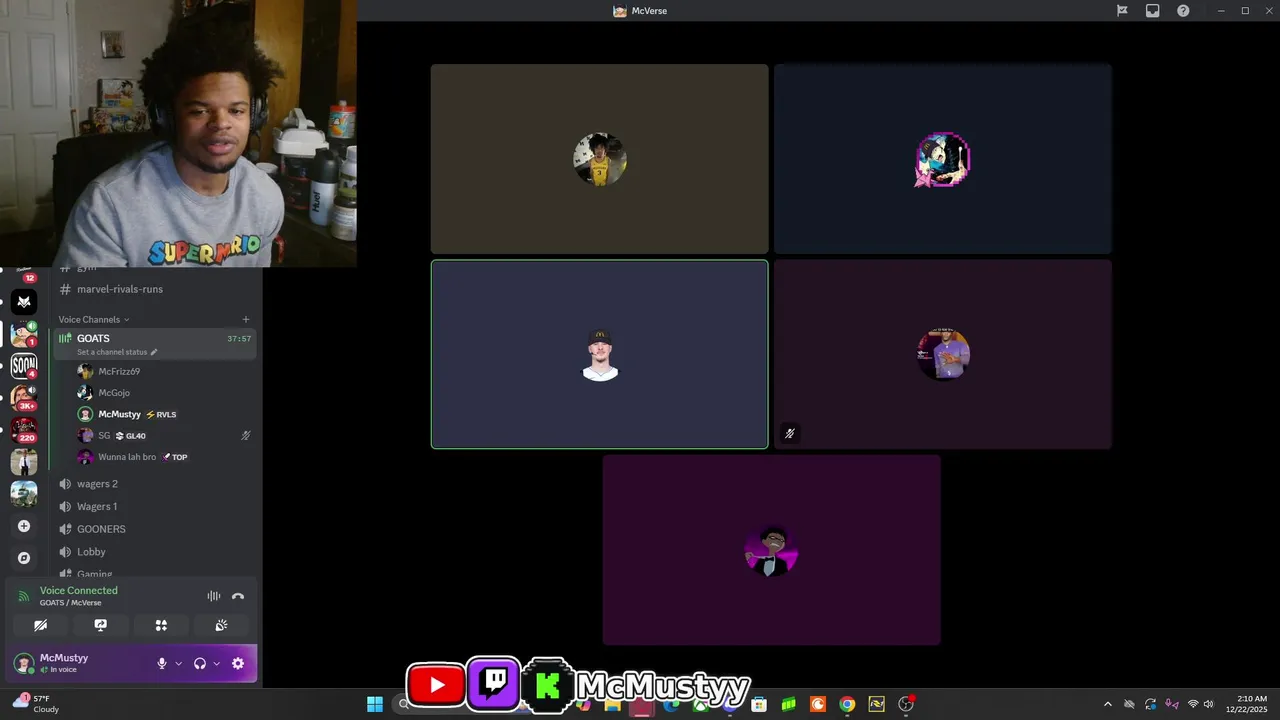
Task: Select the SOON server icon
Action: (24, 365)
